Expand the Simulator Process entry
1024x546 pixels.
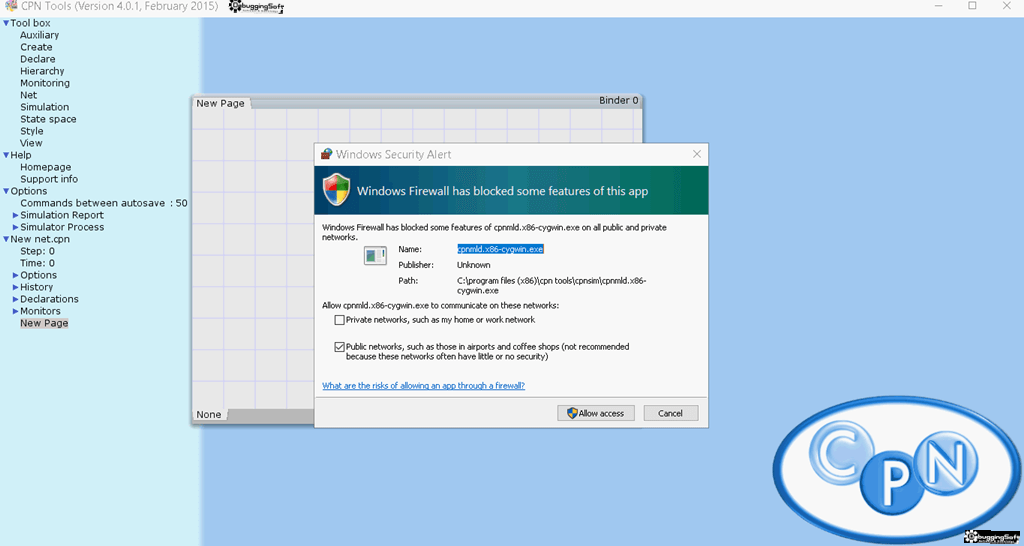click(16, 227)
